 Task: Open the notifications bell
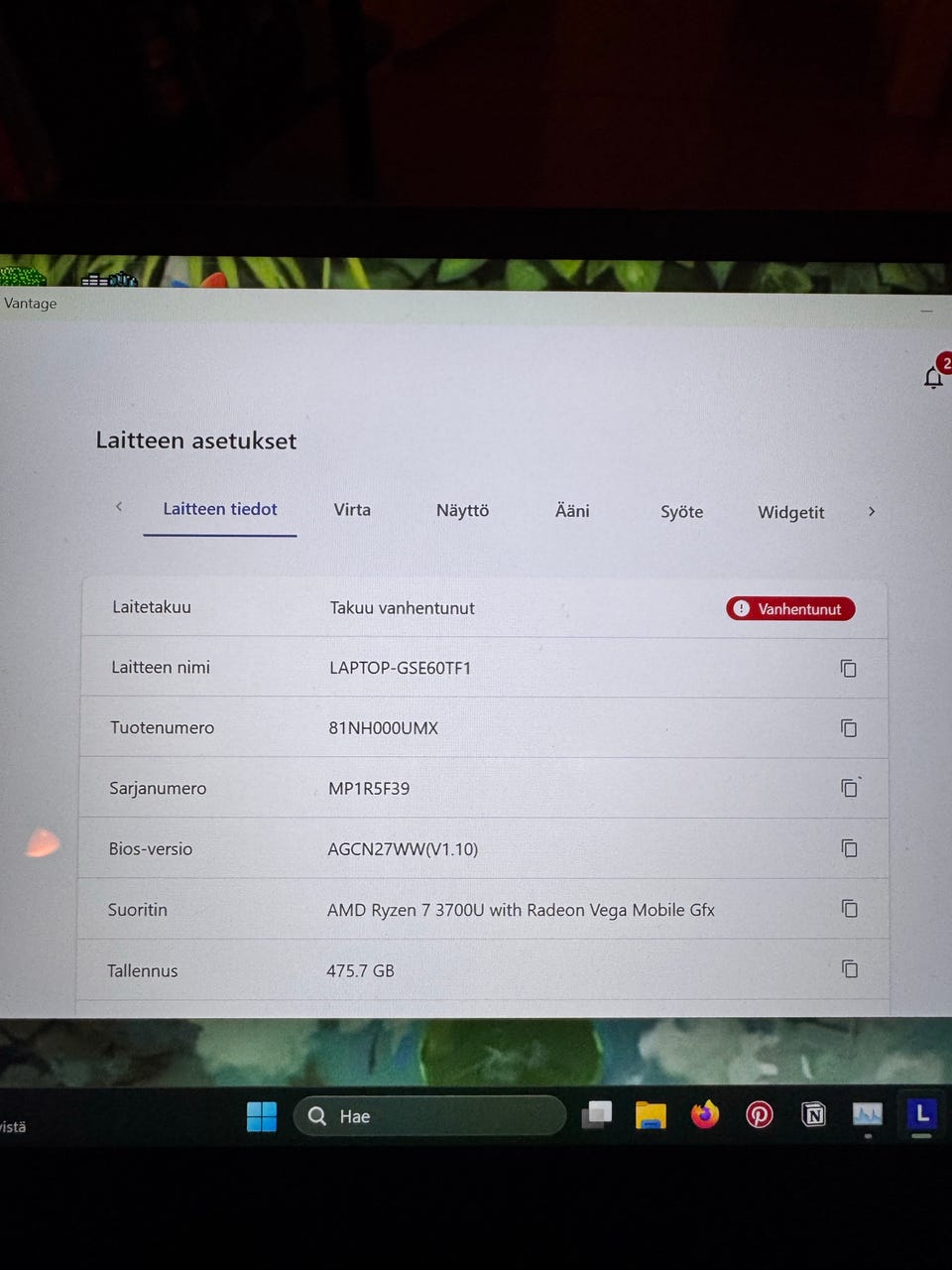tap(933, 378)
